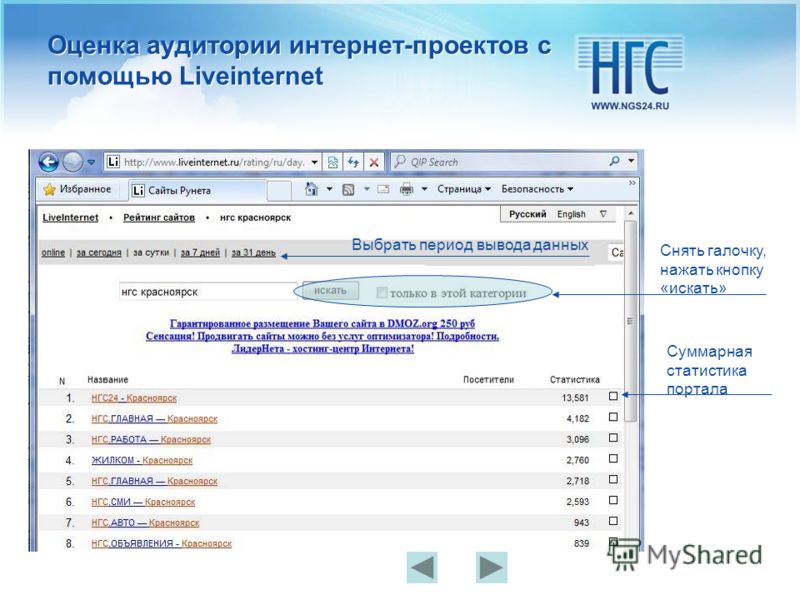The image size is (800, 600).
Task: Open the Рейтинг сайтов link
Action: (159, 217)
